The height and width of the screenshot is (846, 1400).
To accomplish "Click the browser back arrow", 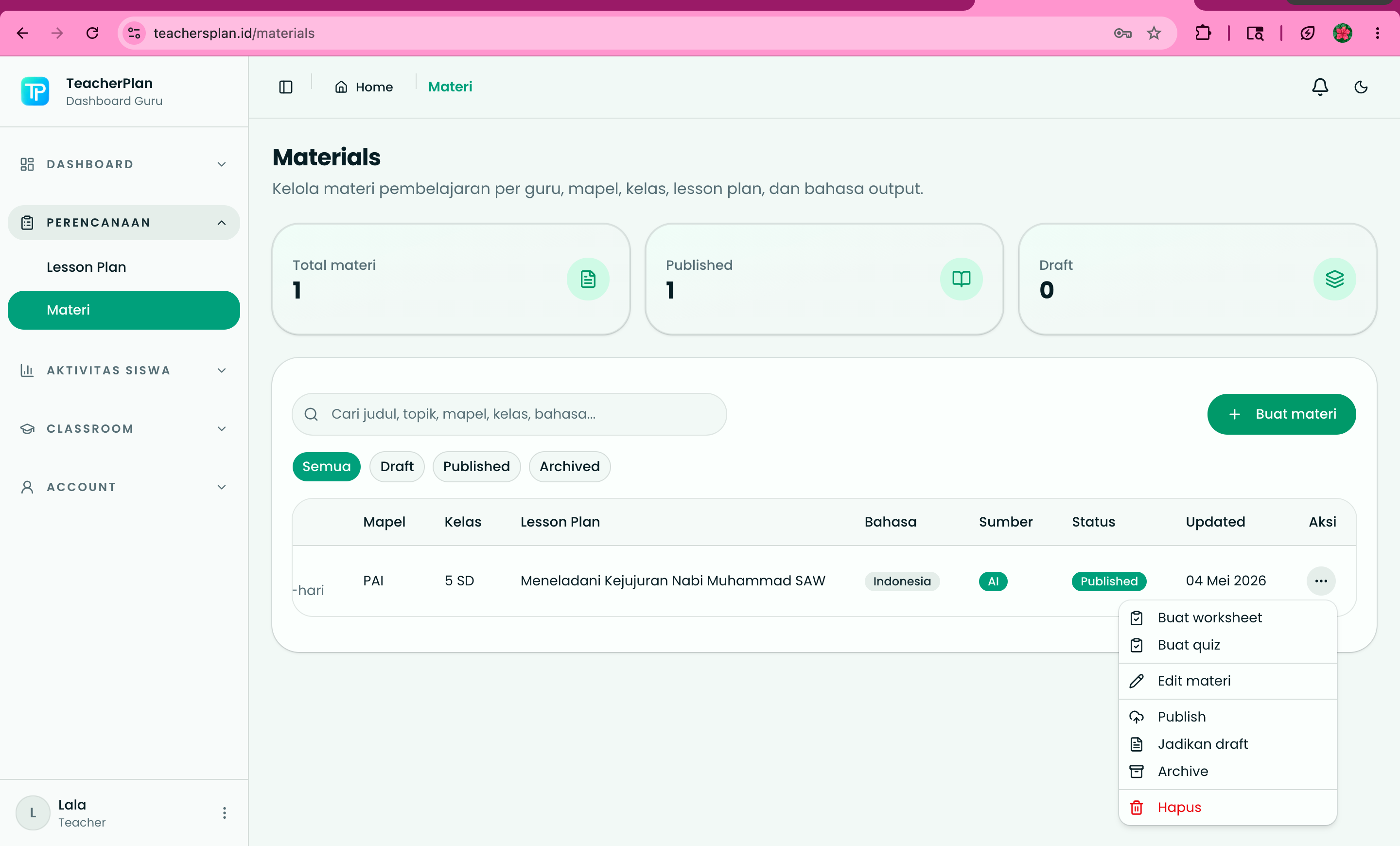I will [23, 33].
